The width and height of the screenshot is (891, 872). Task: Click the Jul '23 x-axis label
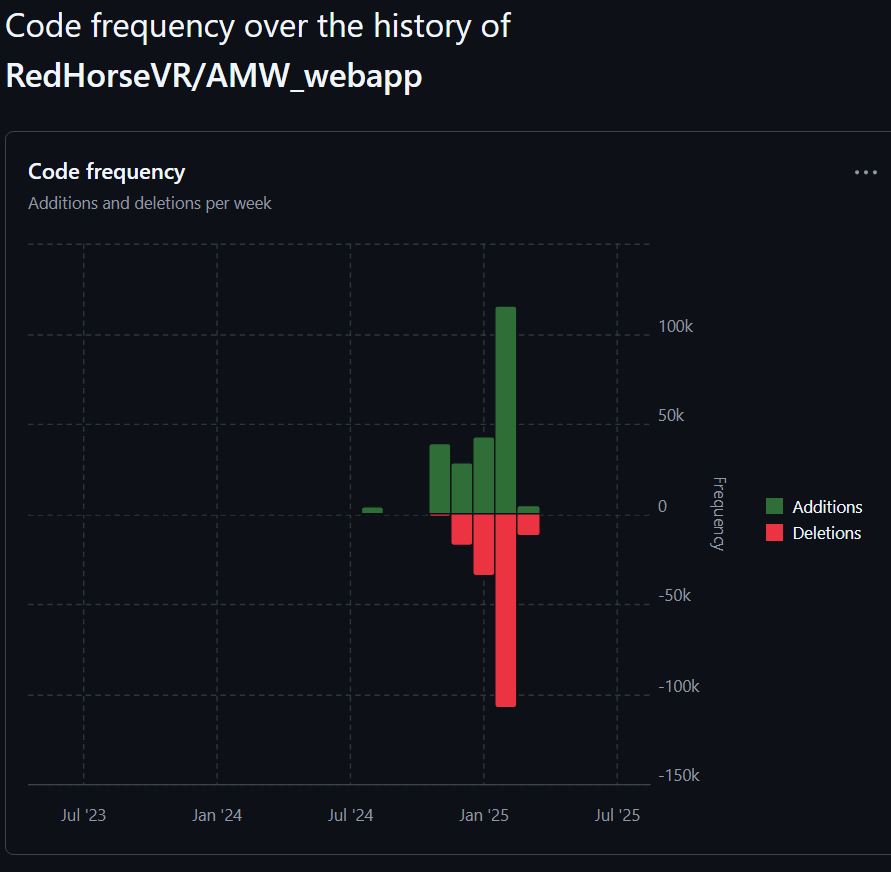click(x=83, y=815)
